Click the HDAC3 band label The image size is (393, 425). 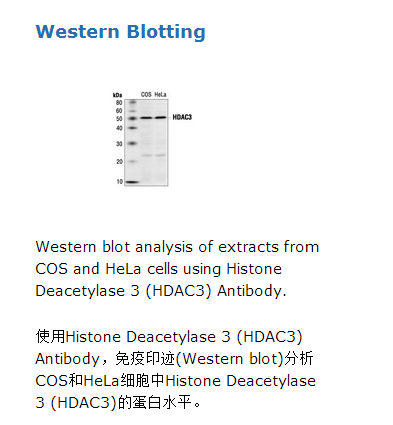pos(182,117)
